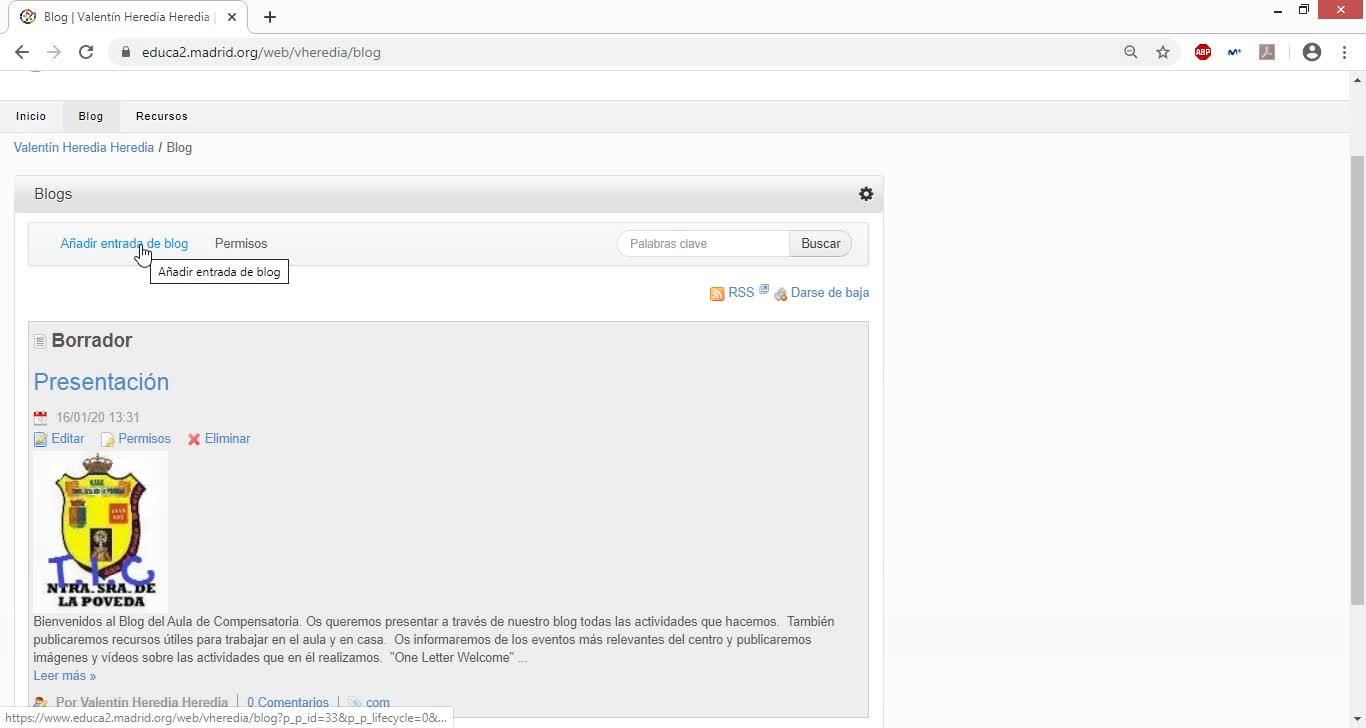The width and height of the screenshot is (1366, 728).
Task: Click the school crest thumbnail image
Action: pos(101,531)
